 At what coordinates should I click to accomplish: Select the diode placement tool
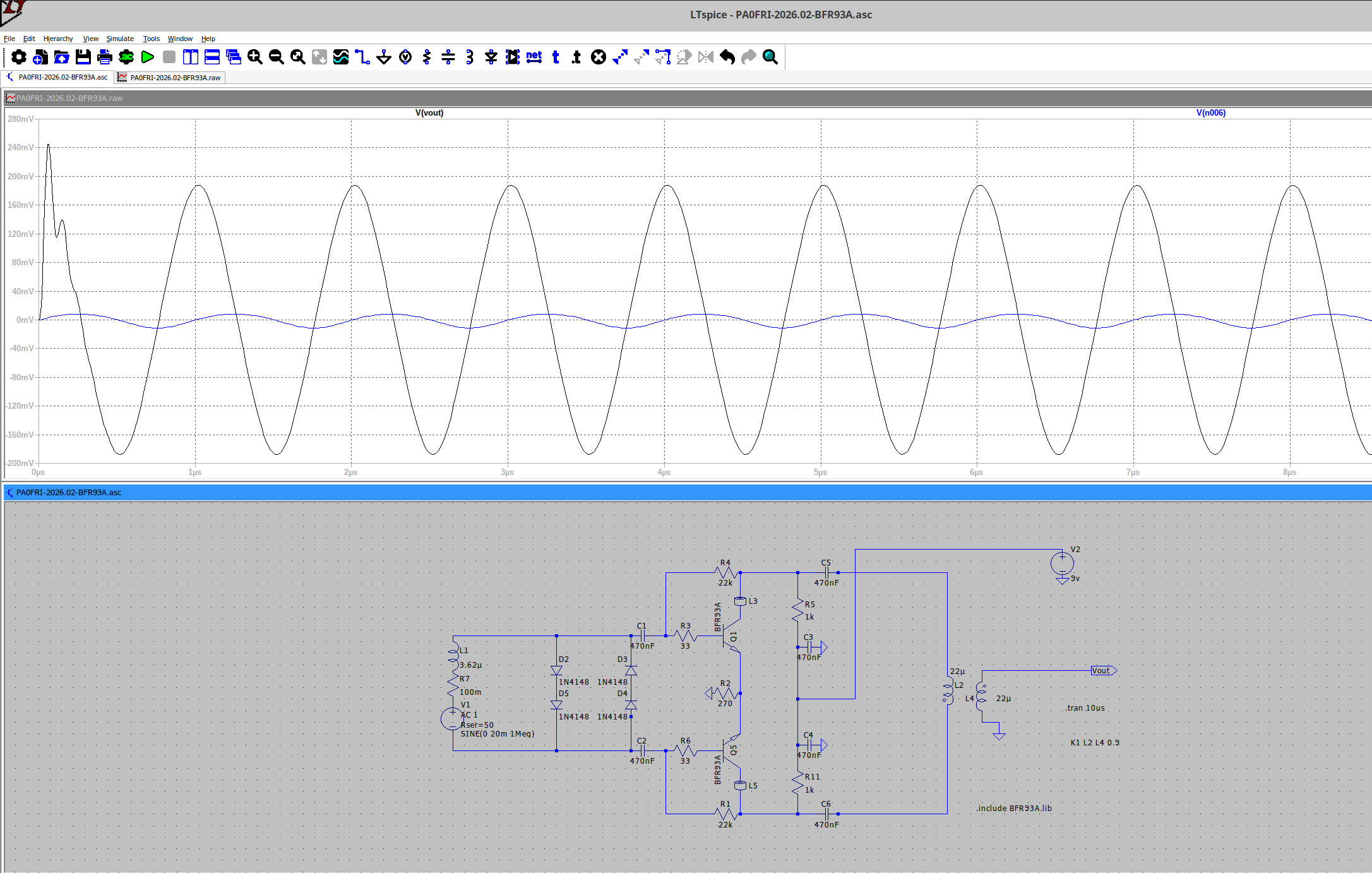(491, 57)
